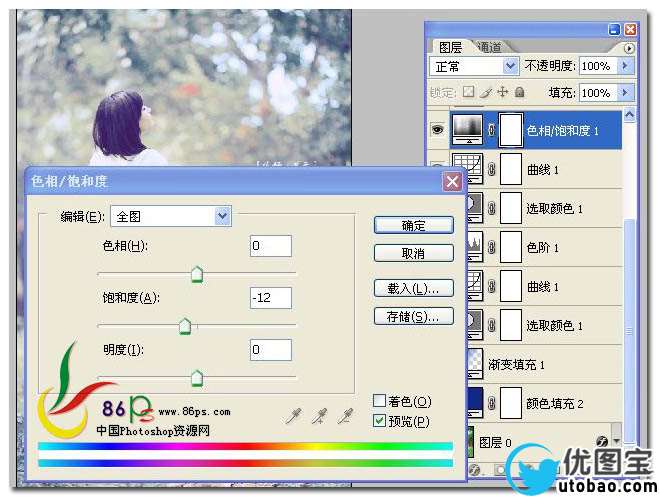The image size is (660, 500).
Task: Click the 饱和度(A) value field
Action: point(271,298)
